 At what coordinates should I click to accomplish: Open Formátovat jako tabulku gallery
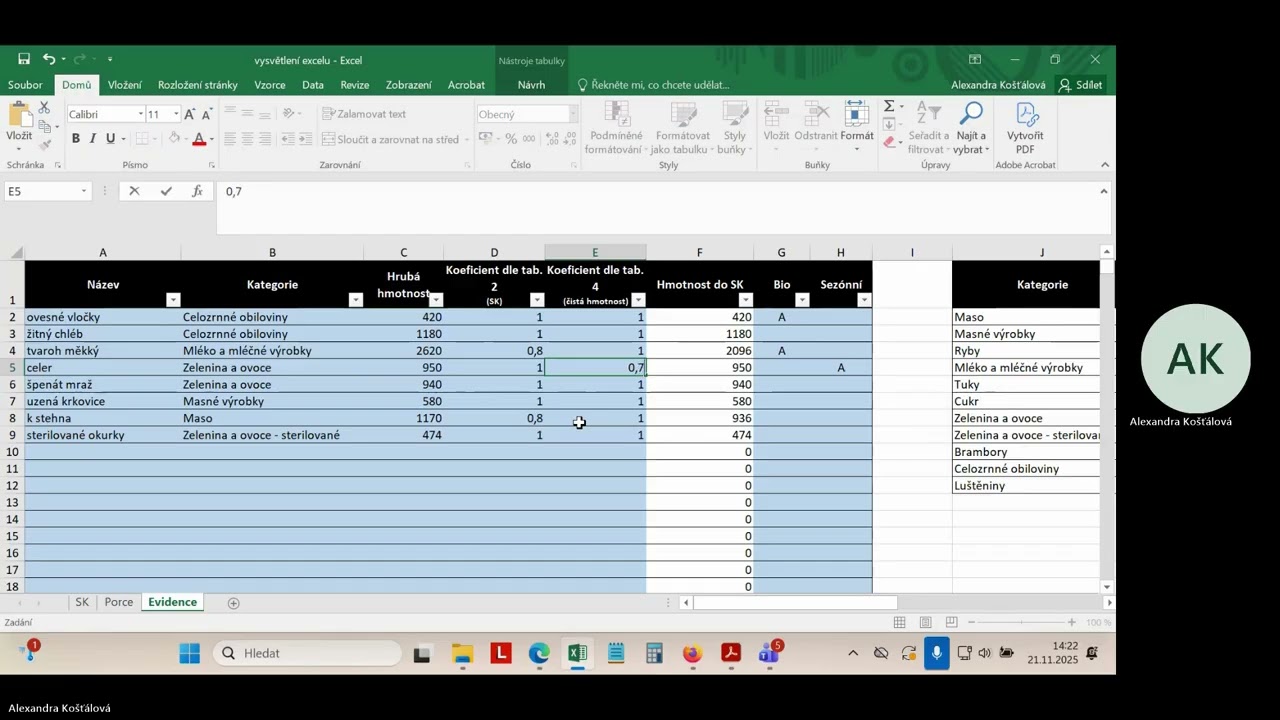[x=682, y=129]
